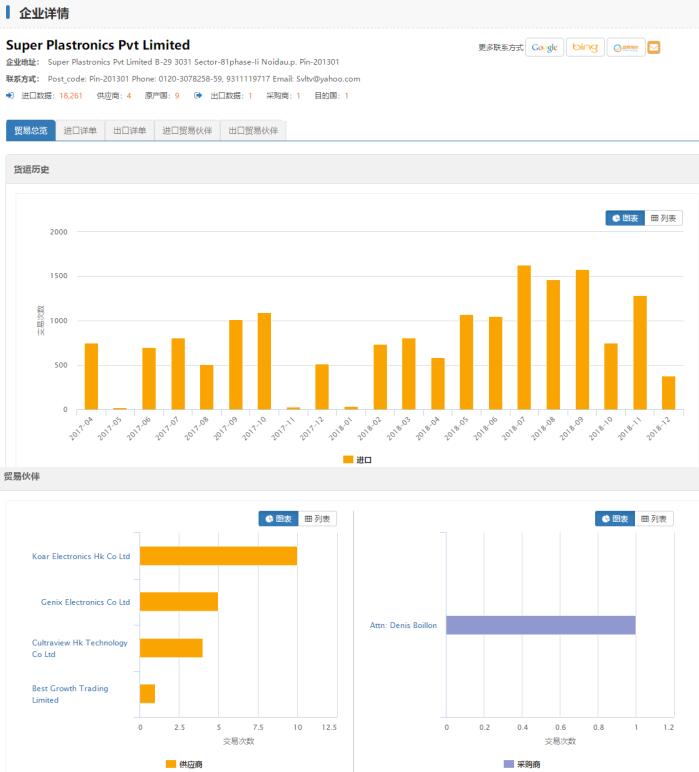The width and height of the screenshot is (699, 772).
Task: Click the 2017-04 bar in history chart
Action: 91,376
